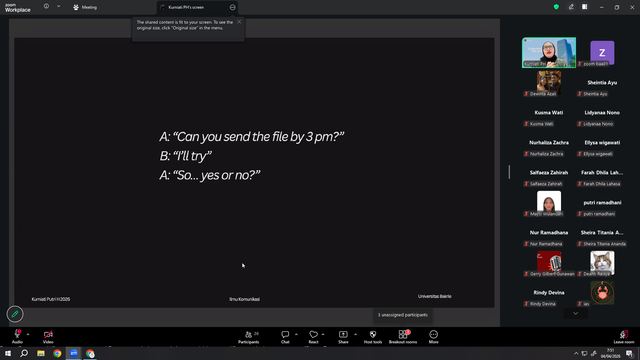Toggle the side panel layout icon
Image resolution: width=640 pixels, height=360 pixels.
pos(584,7)
